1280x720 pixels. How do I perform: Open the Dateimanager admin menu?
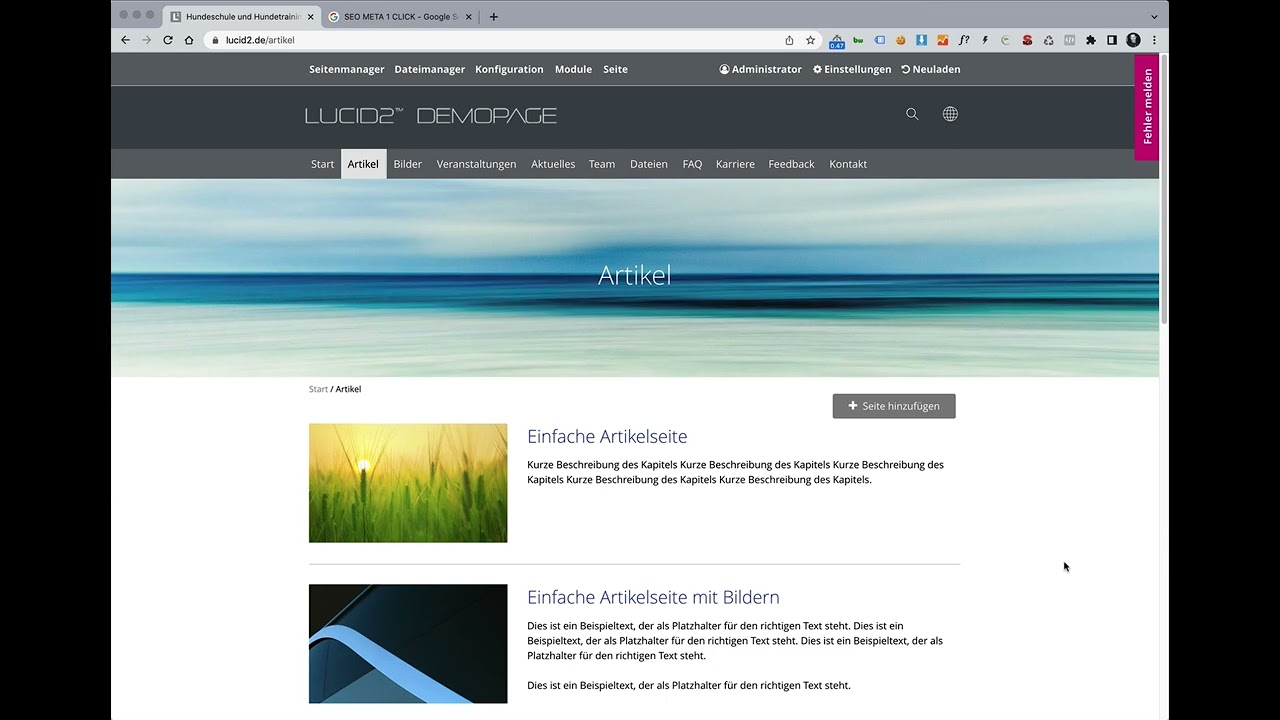(430, 69)
